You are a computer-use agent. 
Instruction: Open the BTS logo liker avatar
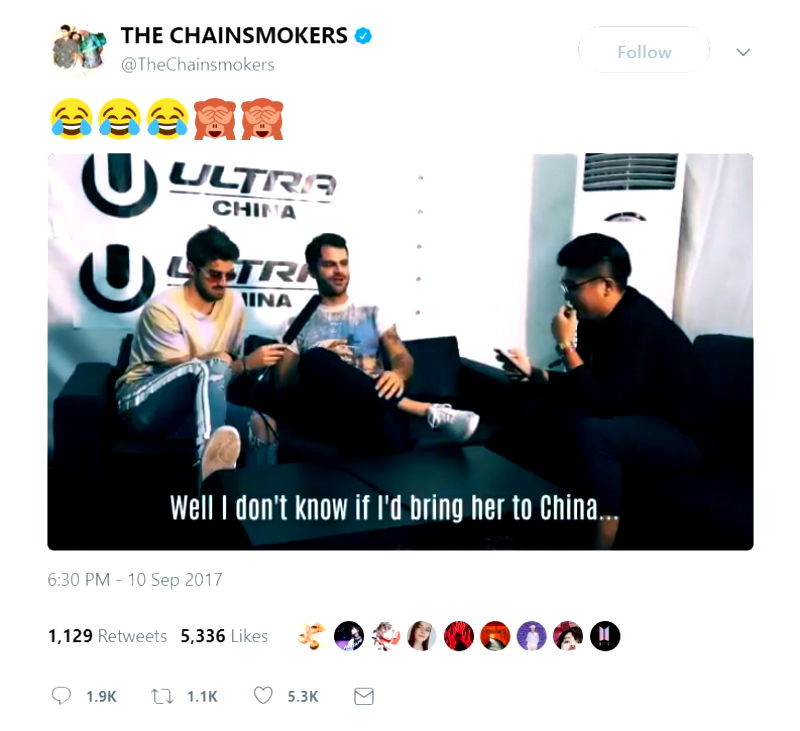click(x=605, y=636)
